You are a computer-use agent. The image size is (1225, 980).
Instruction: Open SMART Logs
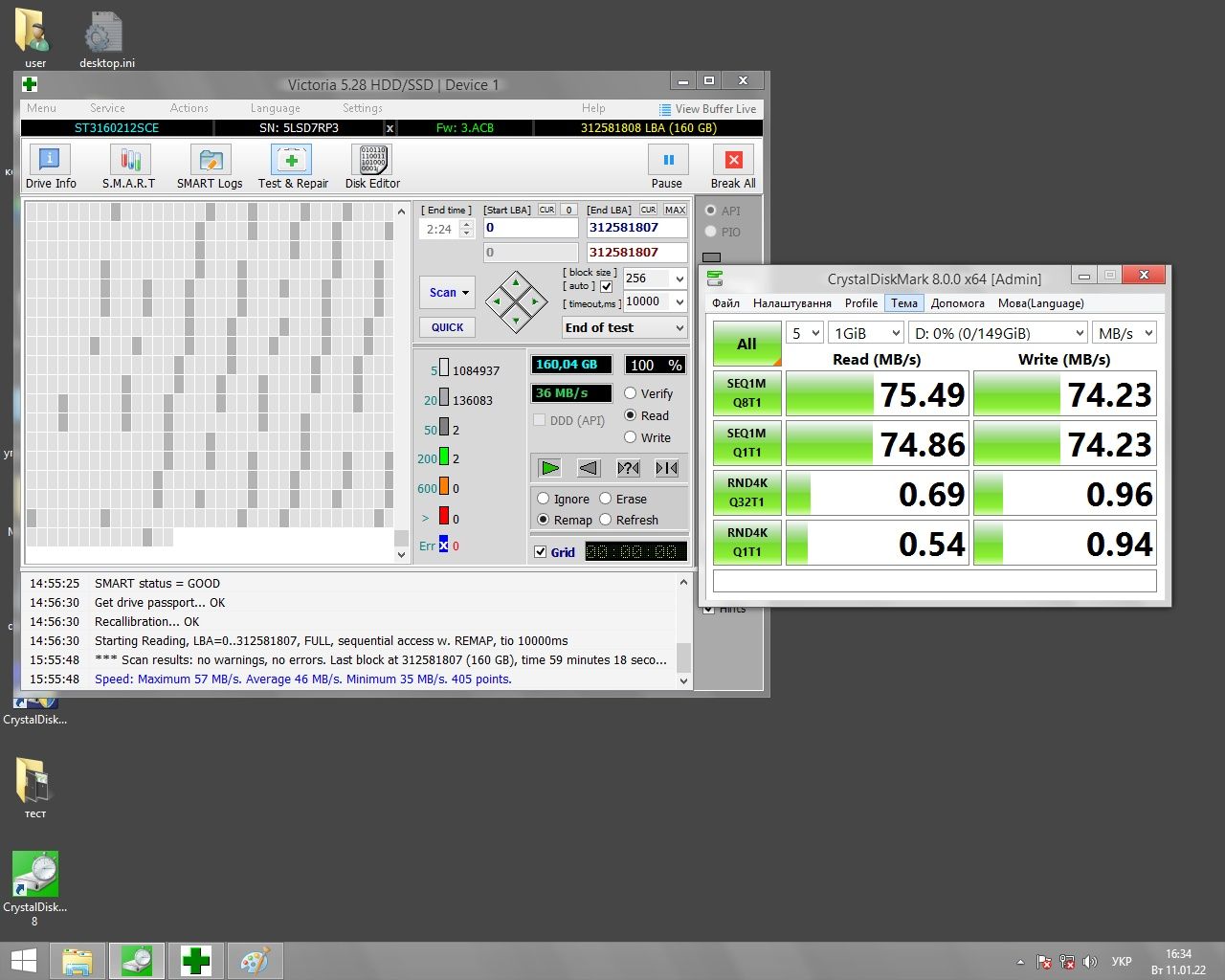pyautogui.click(x=210, y=167)
